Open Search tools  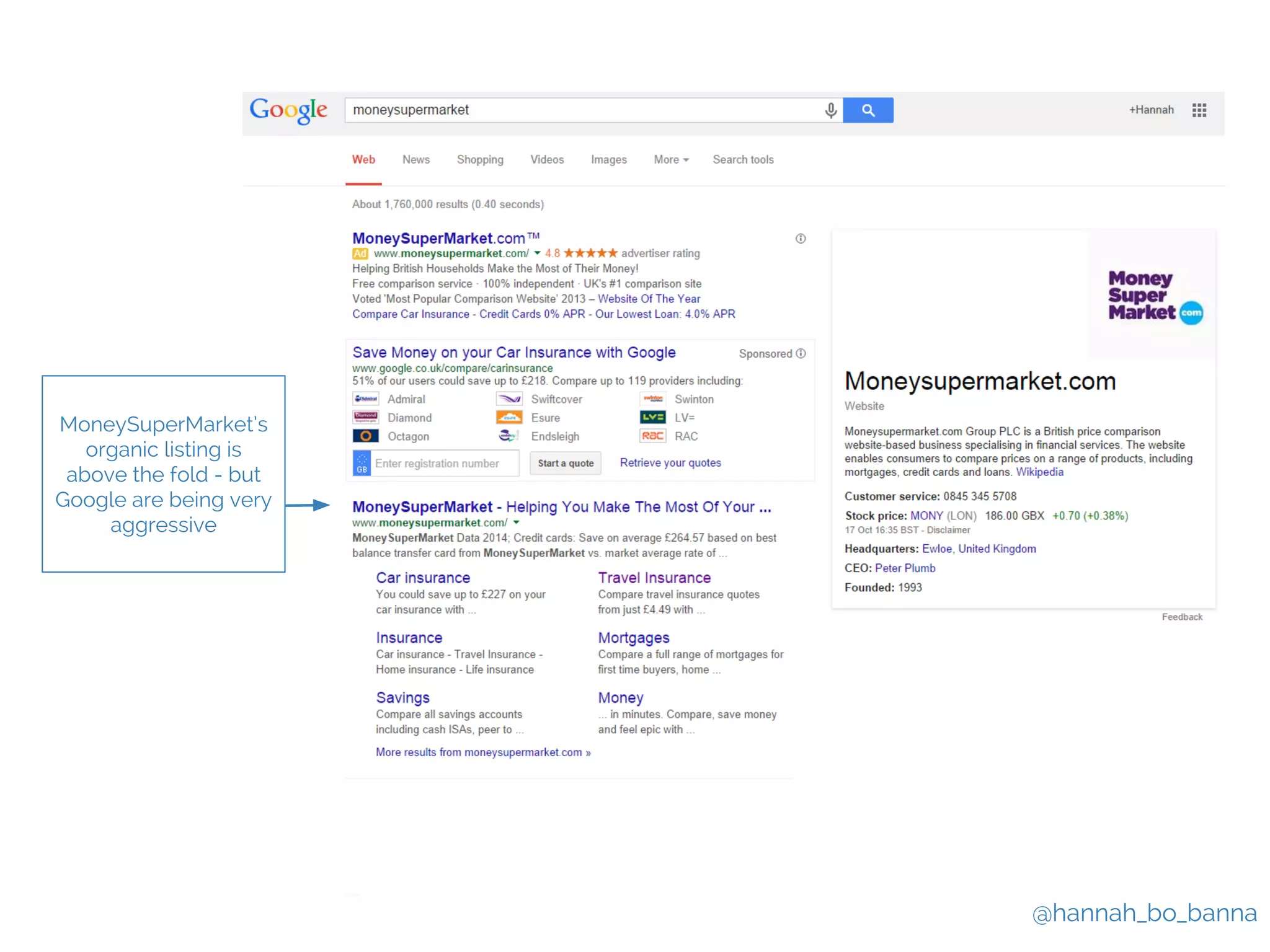pyautogui.click(x=743, y=160)
